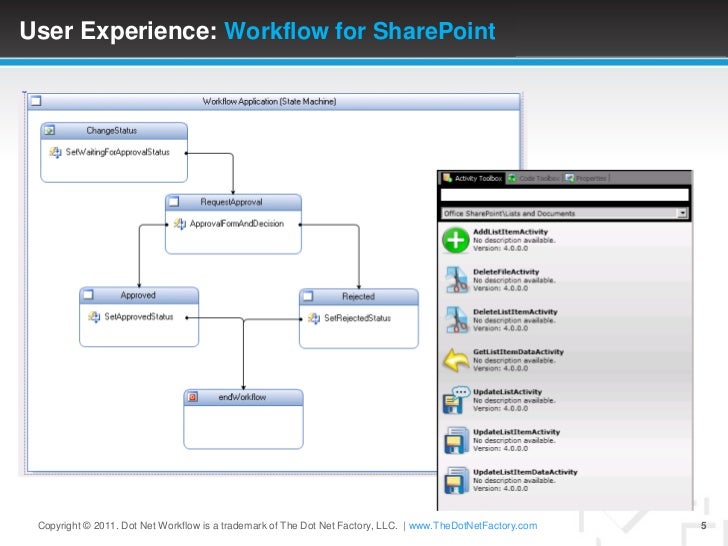Select the DeleteListItemActivity name text
Screen dimensions: 728x546
pos(515,312)
